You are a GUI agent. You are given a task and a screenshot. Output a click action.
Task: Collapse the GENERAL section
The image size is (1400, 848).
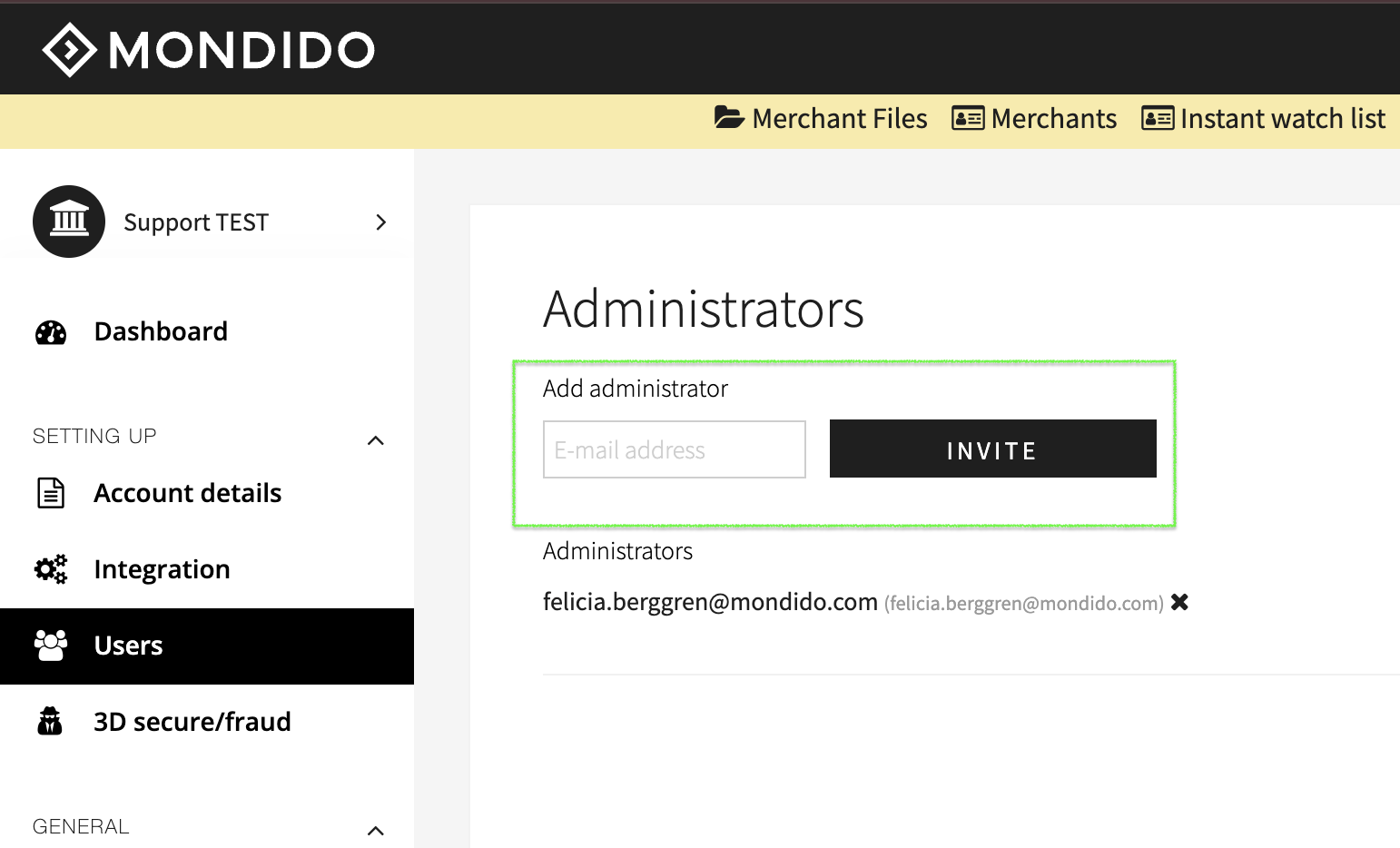(376, 831)
